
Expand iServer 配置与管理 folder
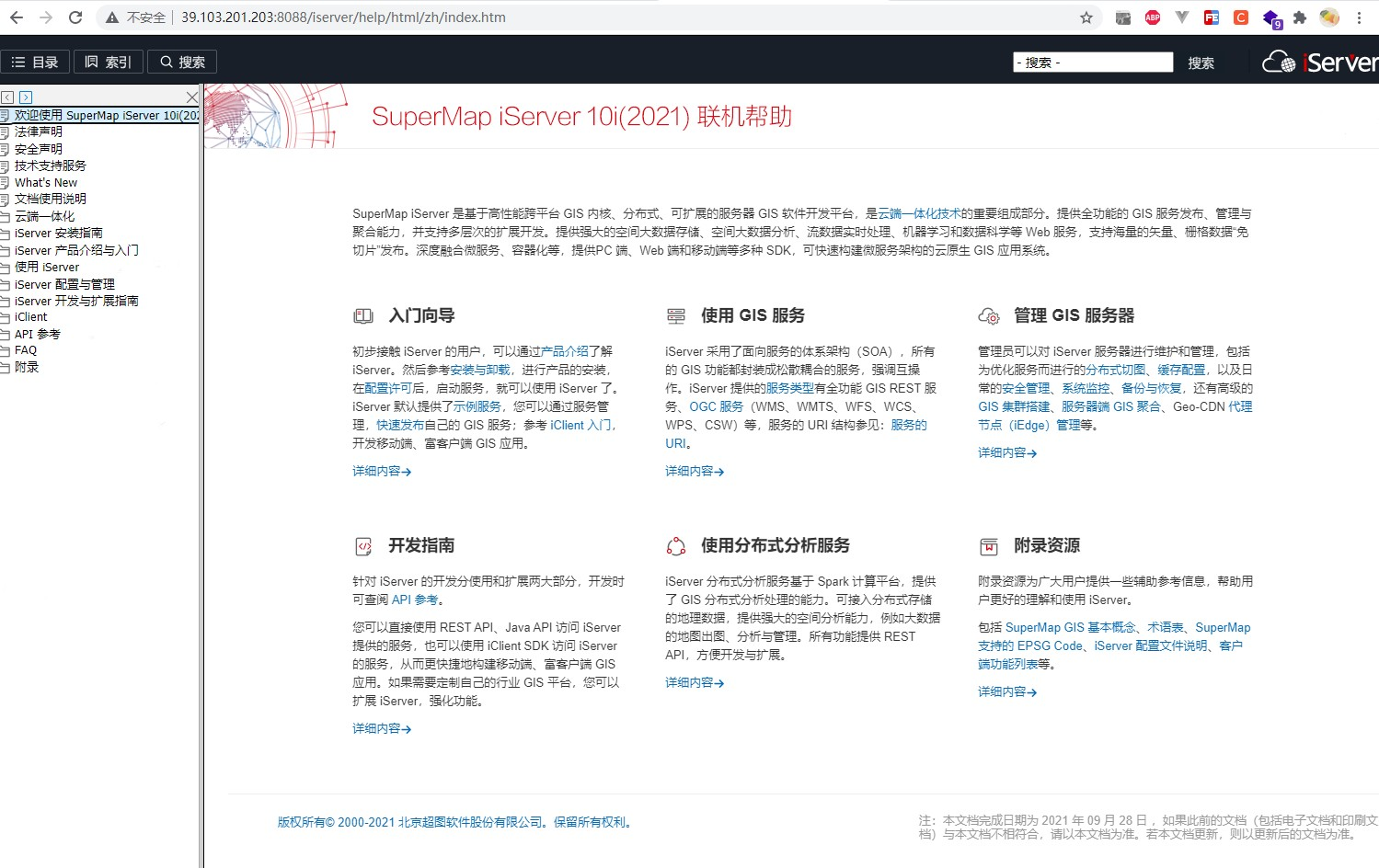tap(64, 284)
